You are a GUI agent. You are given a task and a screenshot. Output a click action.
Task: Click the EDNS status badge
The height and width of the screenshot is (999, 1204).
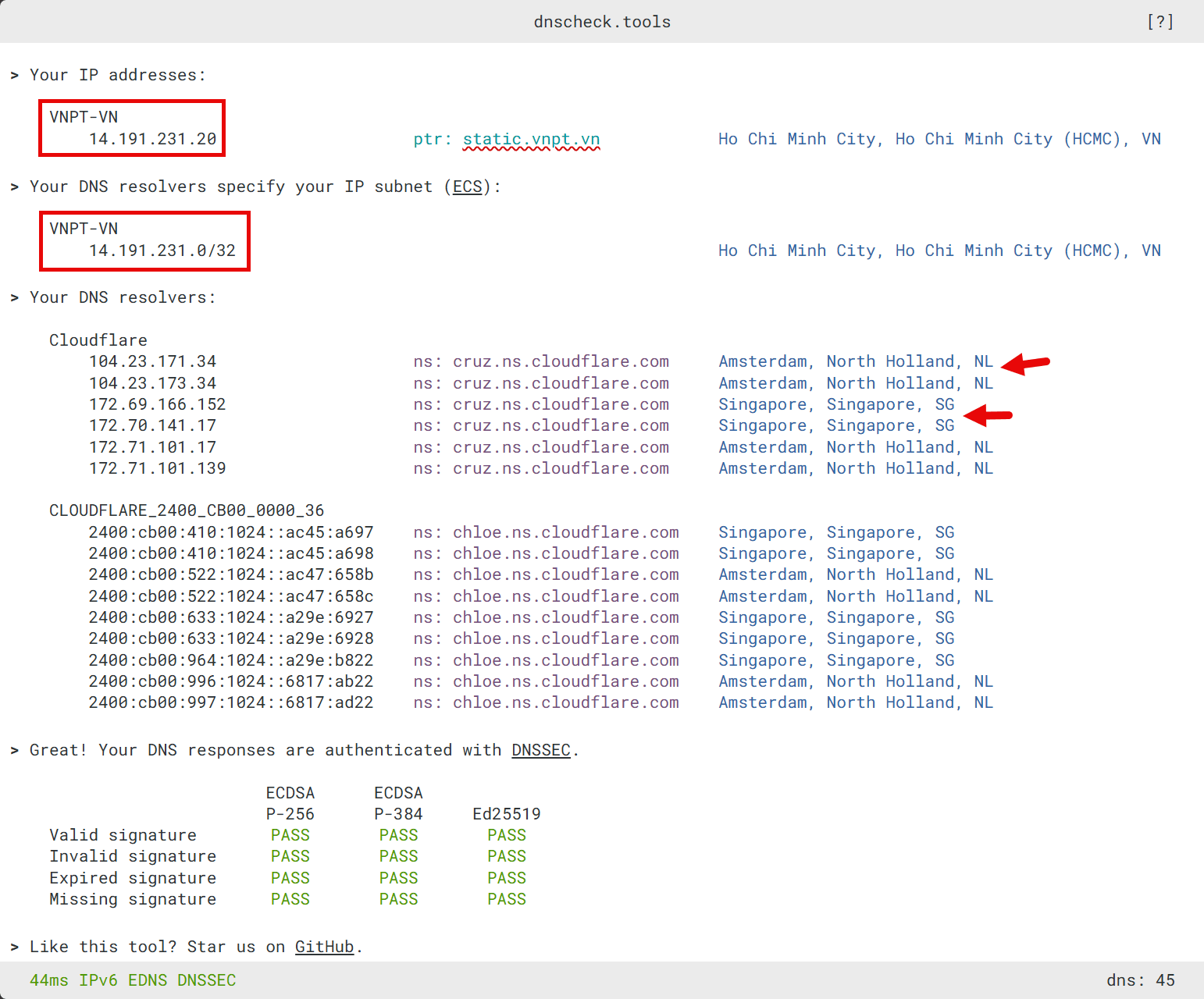click(148, 979)
